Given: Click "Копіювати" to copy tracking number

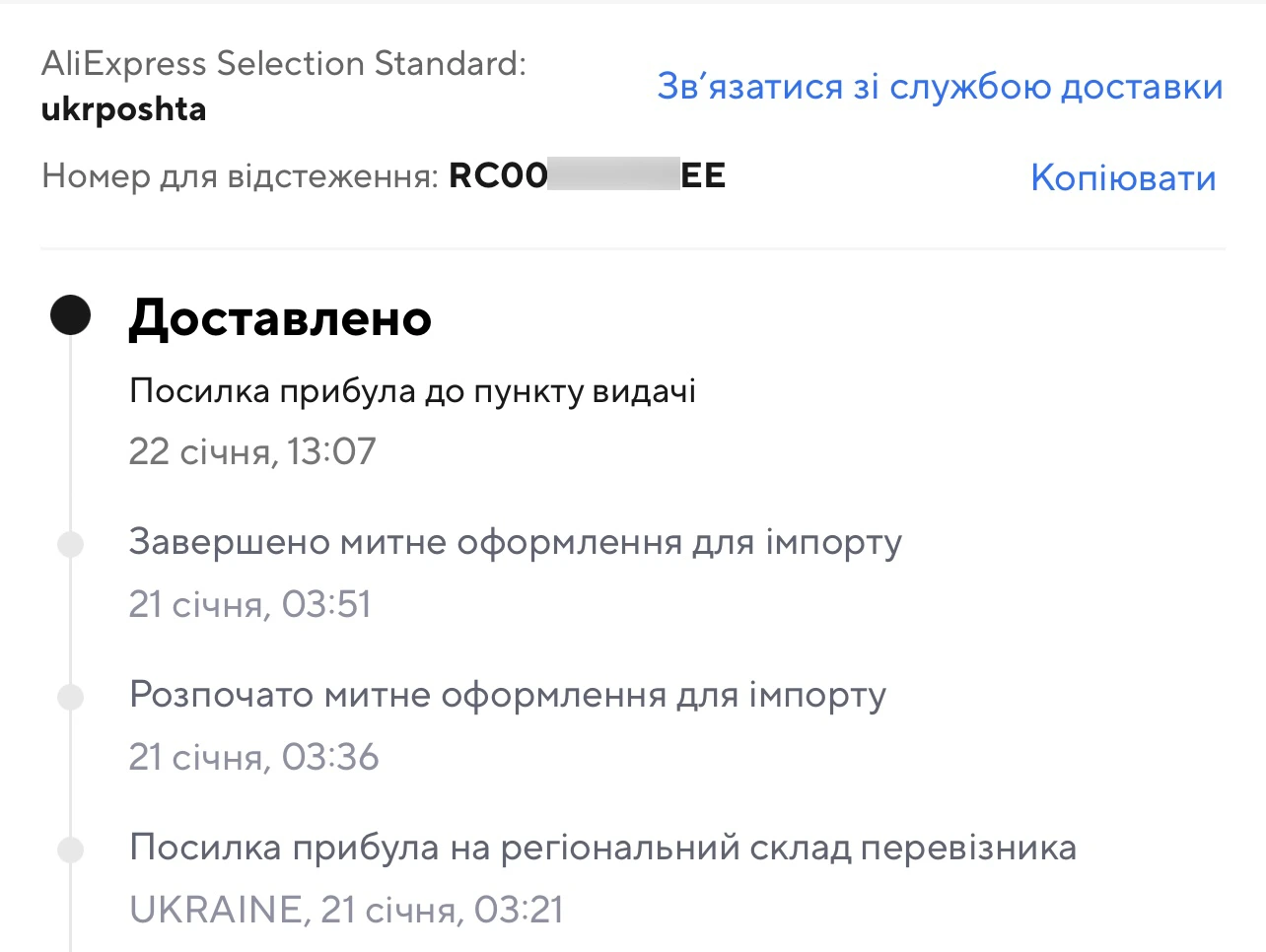Looking at the screenshot, I should 1123,178.
